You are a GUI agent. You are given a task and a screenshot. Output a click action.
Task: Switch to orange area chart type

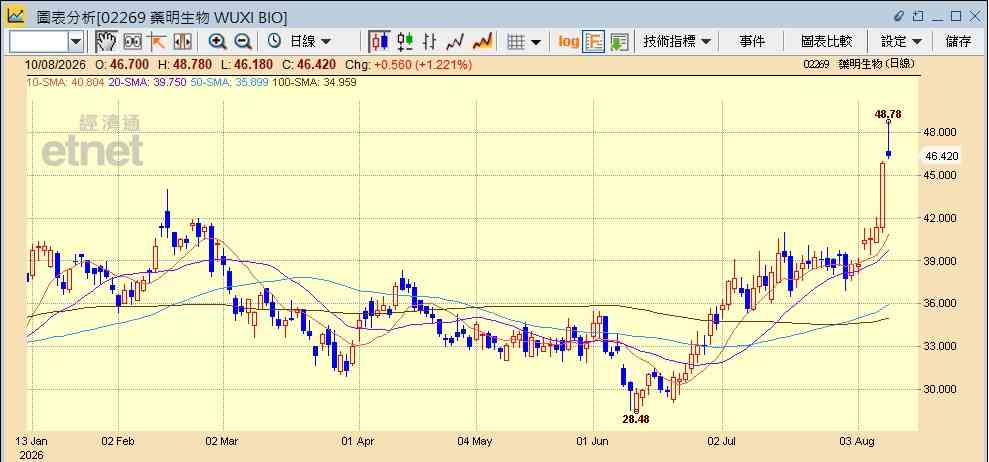[483, 42]
